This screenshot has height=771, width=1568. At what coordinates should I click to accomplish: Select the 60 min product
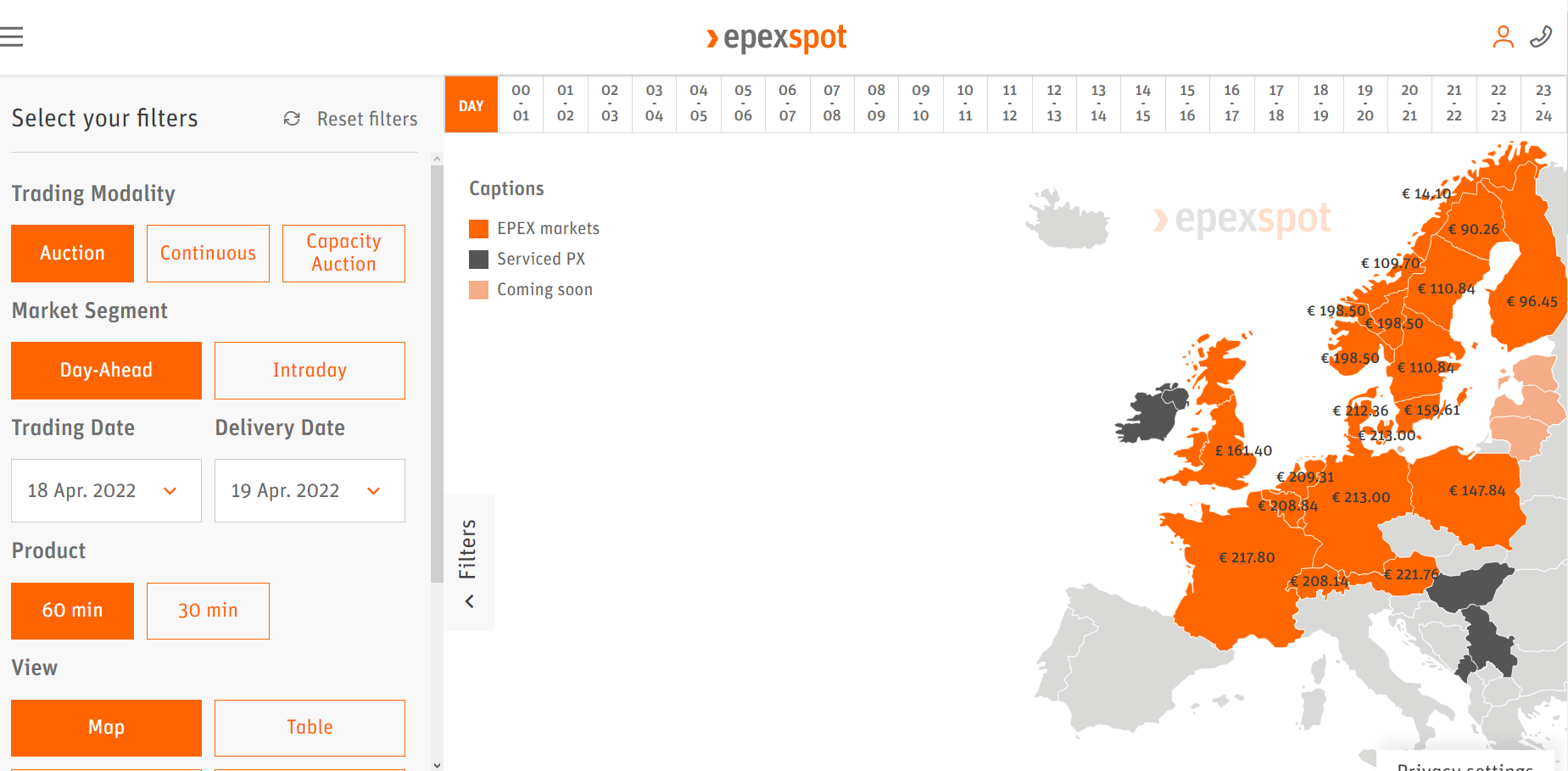pos(72,611)
